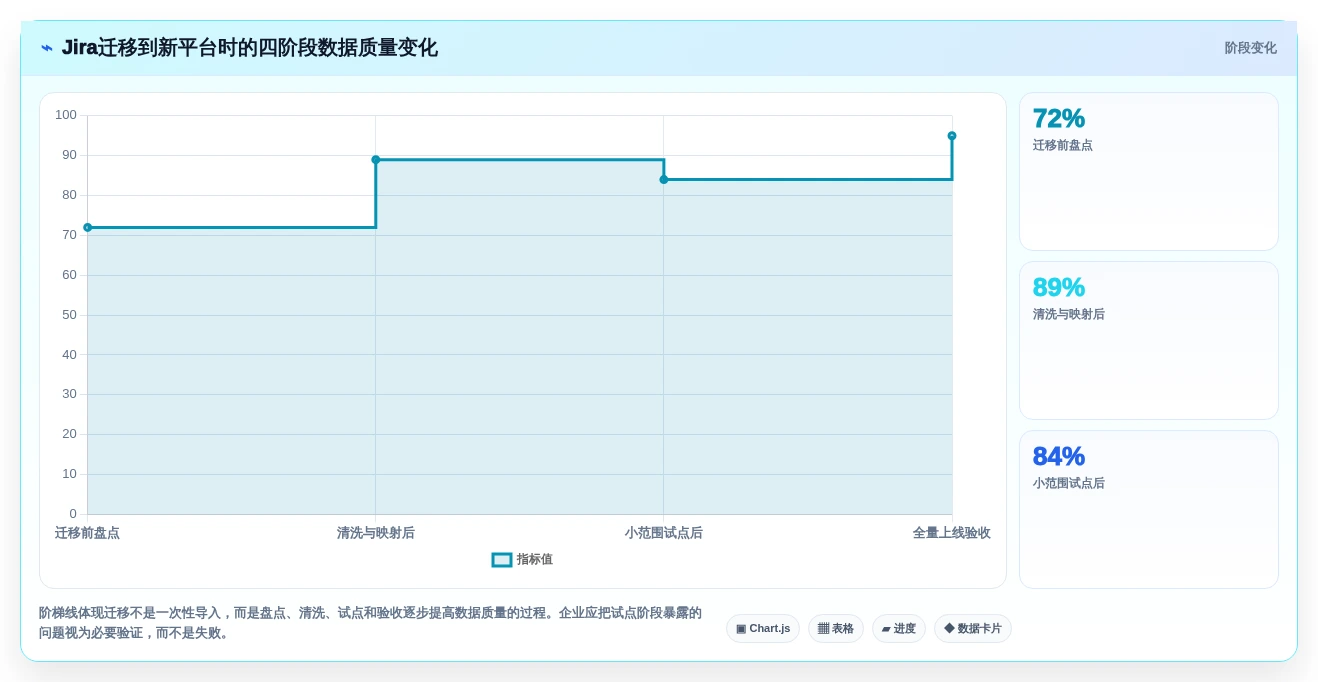This screenshot has width=1318, height=682.
Task: Select the 数据卡片 tag chip
Action: pyautogui.click(x=973, y=628)
